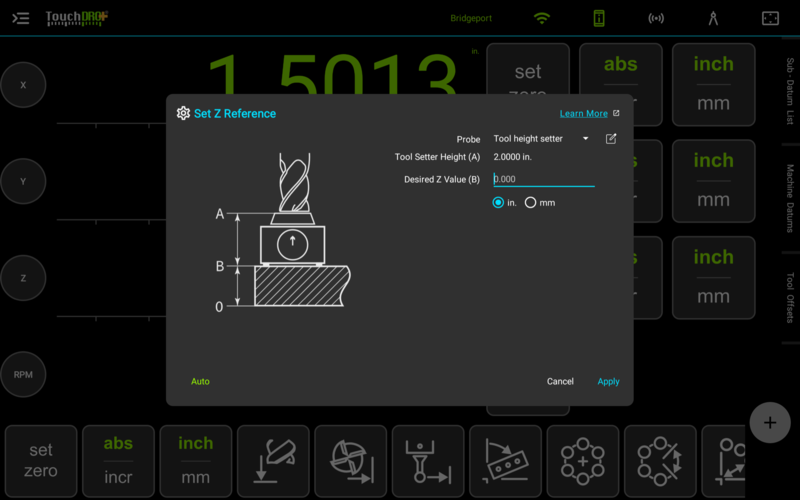Image resolution: width=800 pixels, height=500 pixels.
Task: Select the Y axis button
Action: pos(23,181)
